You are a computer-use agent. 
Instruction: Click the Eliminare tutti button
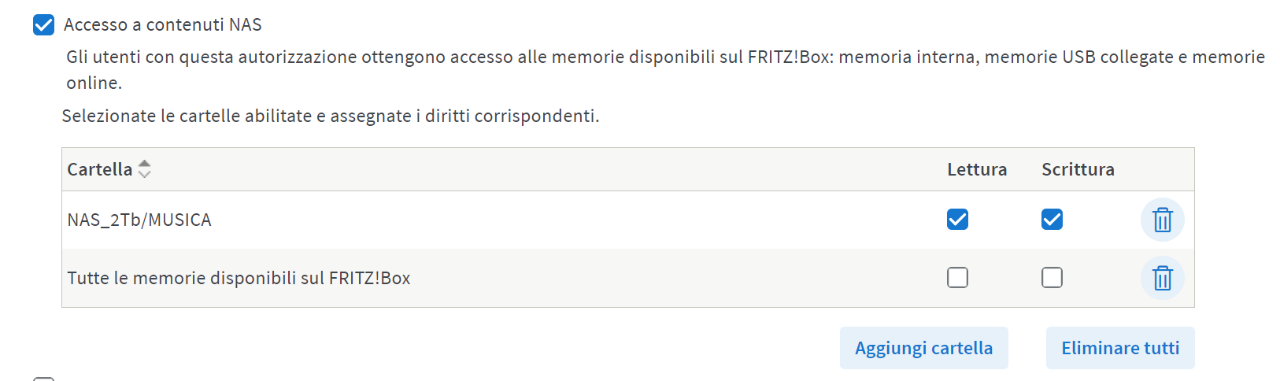(x=1120, y=348)
